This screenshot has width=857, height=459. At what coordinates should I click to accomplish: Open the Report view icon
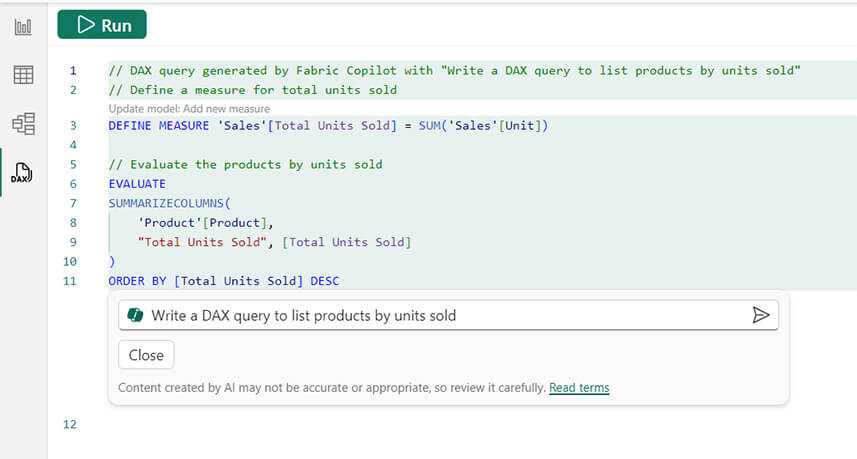[x=23, y=26]
